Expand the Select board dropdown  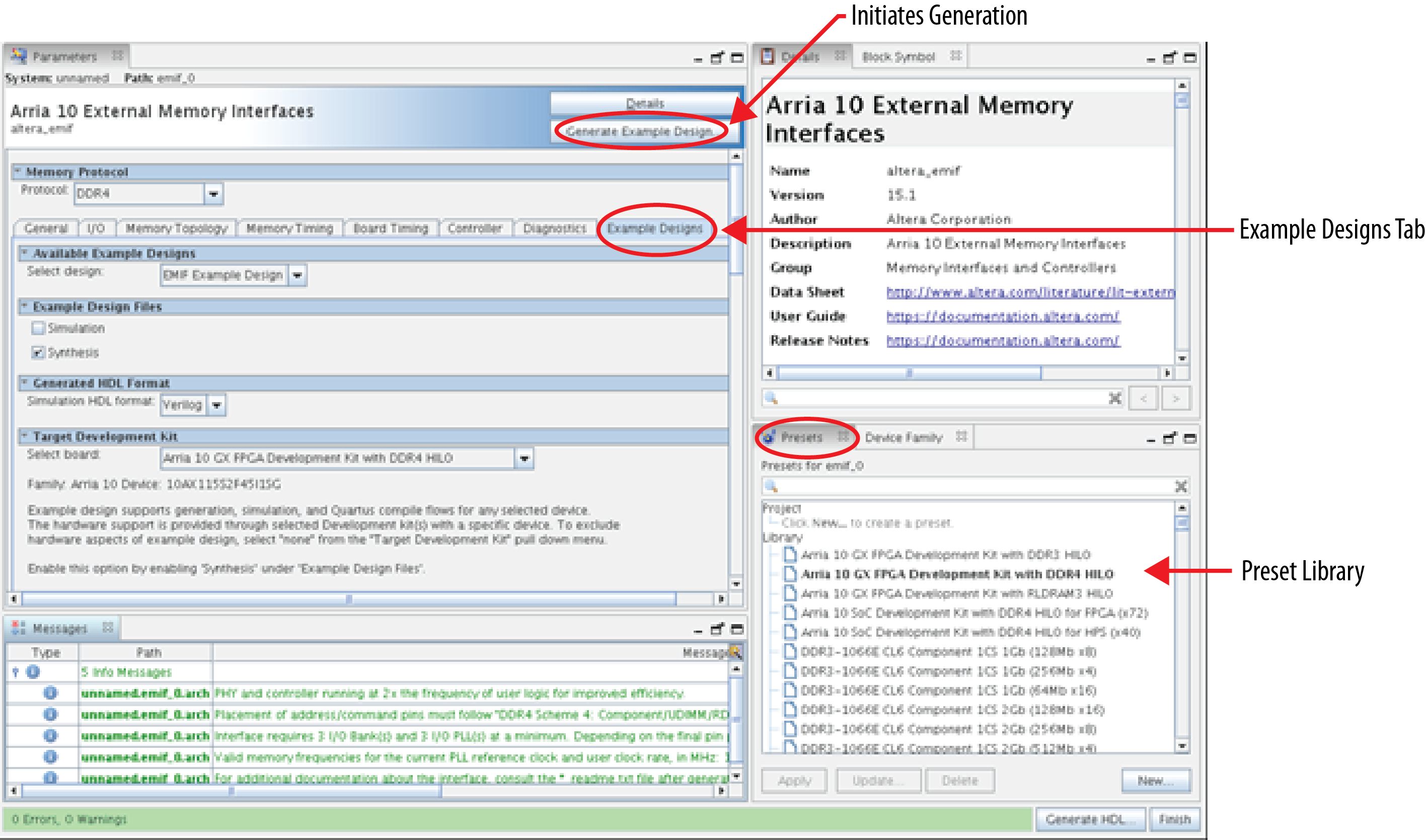[x=524, y=458]
